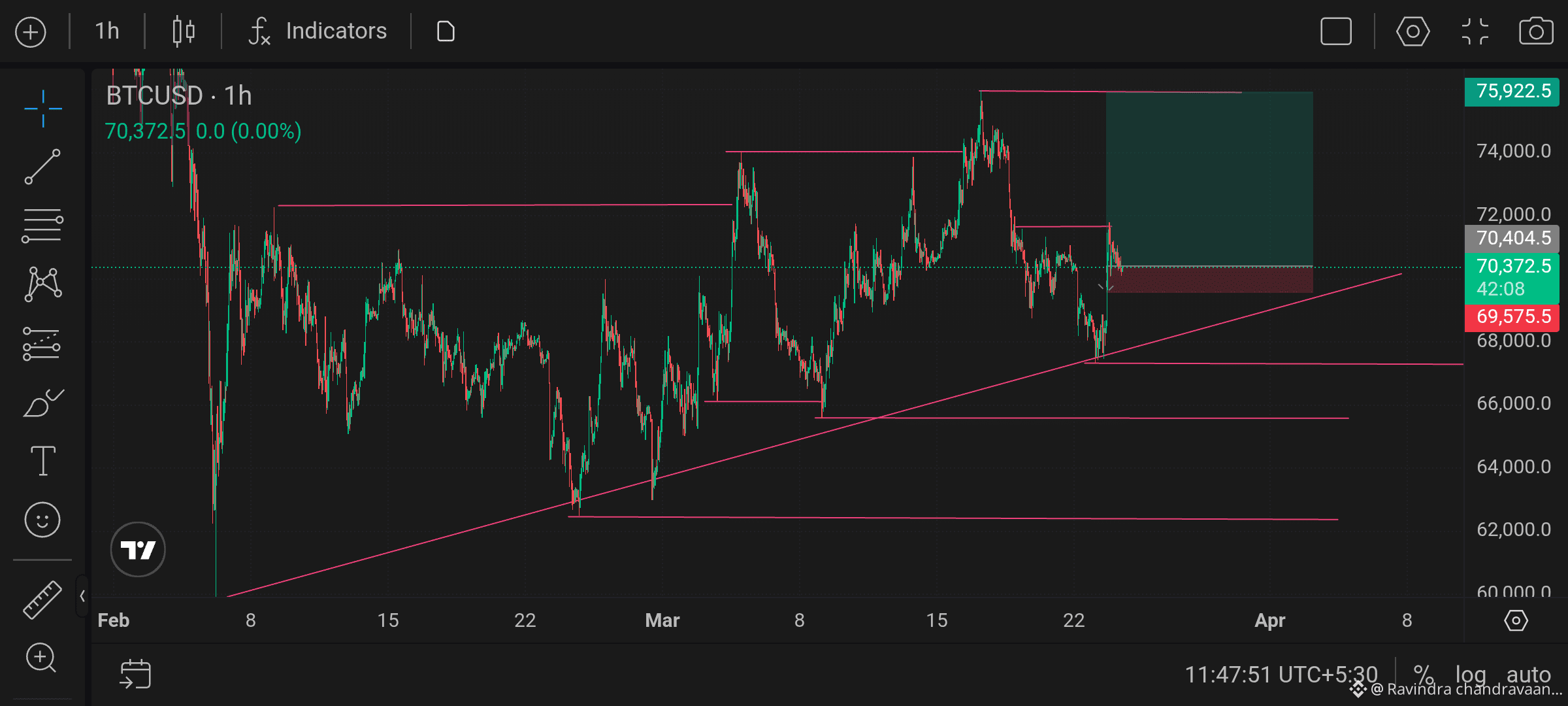Viewport: 1568px width, 706px height.
Task: Click the 11:47:51 UTC+5:30 timezone clock
Action: [x=1281, y=675]
